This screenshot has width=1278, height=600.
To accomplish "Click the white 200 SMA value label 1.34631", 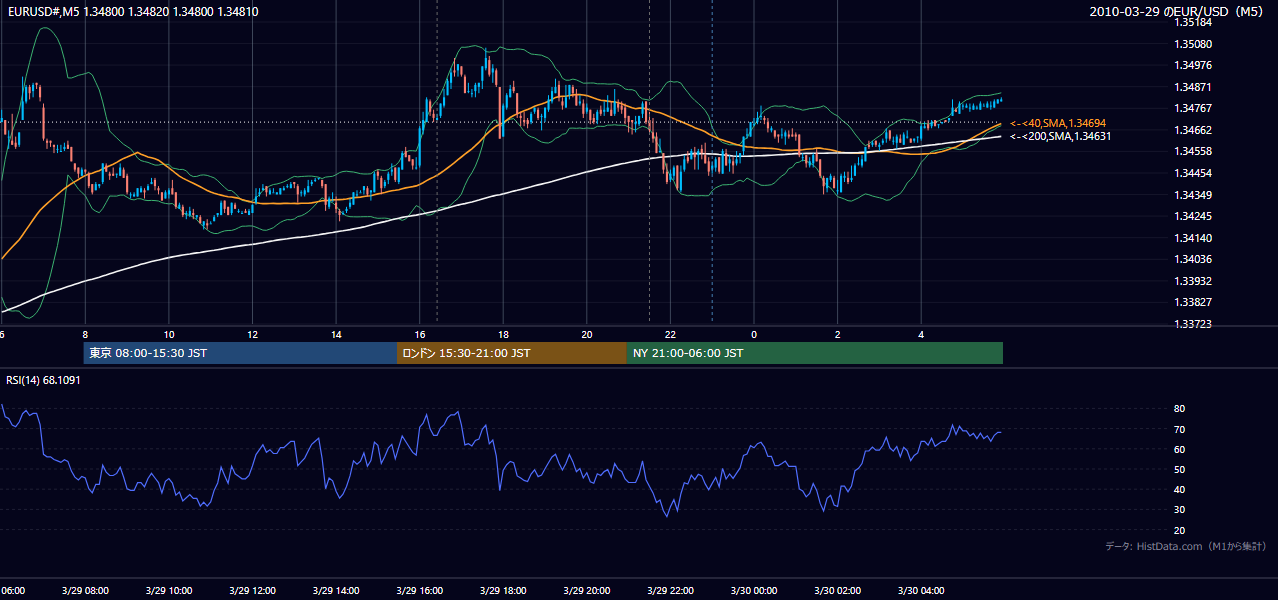I will (1060, 136).
